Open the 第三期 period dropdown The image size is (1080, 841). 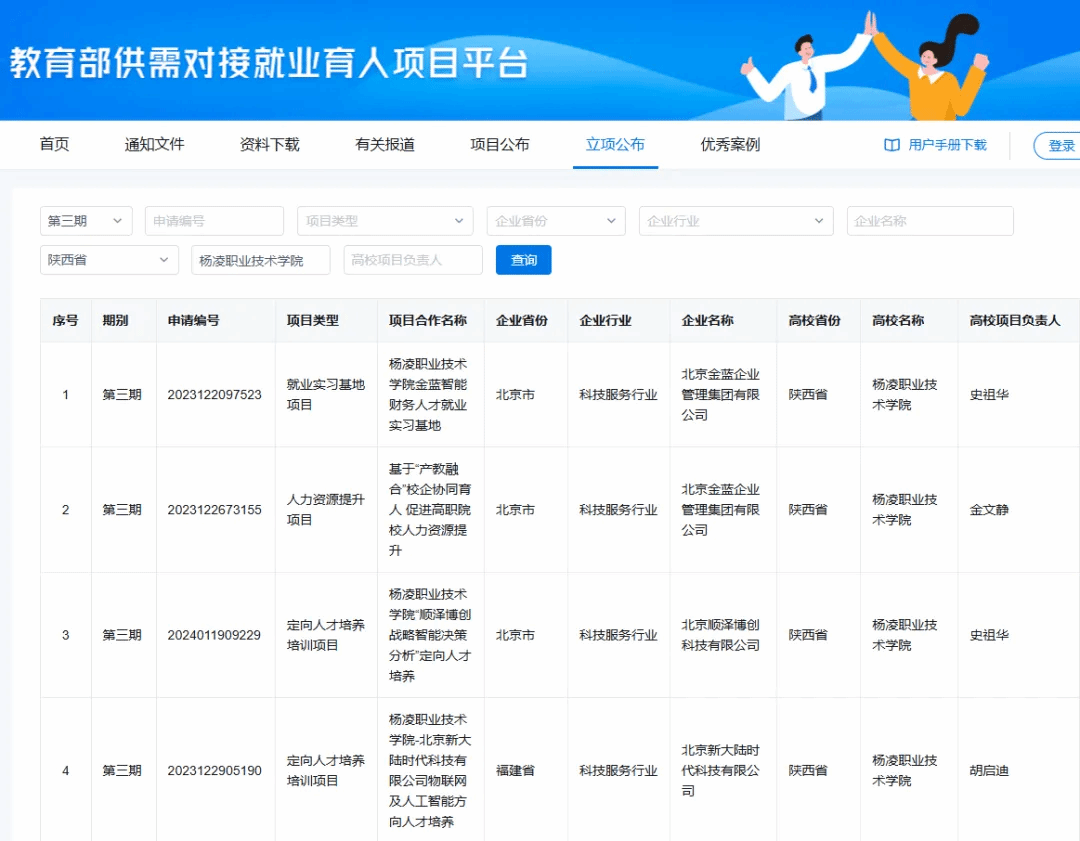[x=86, y=221]
